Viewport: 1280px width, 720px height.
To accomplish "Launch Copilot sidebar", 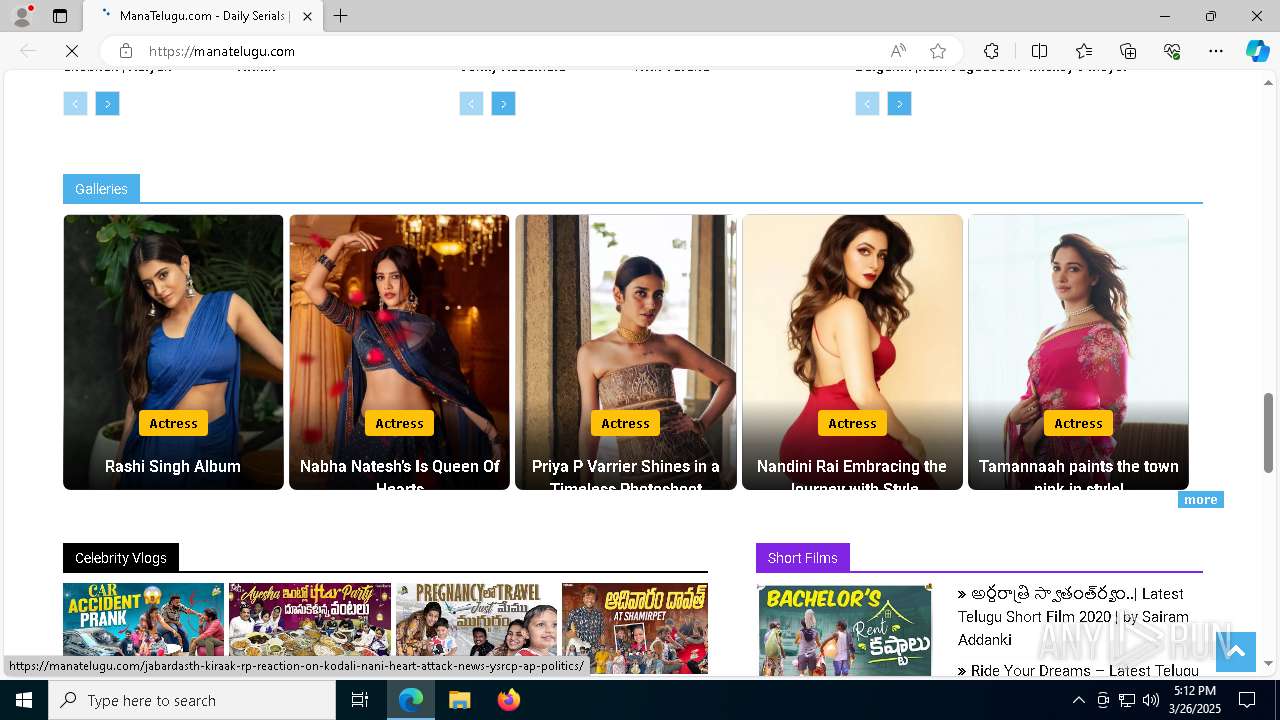I will click(x=1257, y=51).
